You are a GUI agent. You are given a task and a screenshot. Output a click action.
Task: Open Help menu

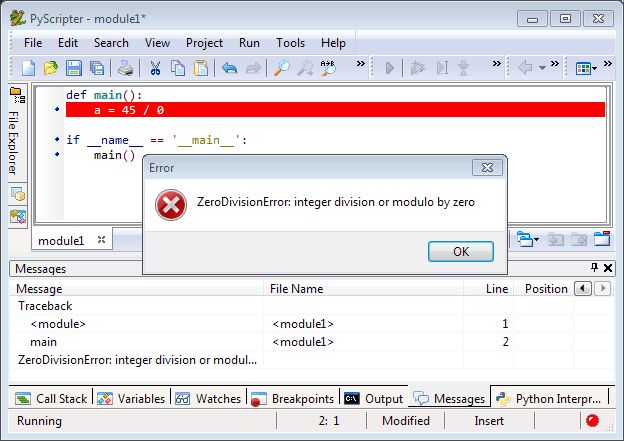(x=333, y=43)
